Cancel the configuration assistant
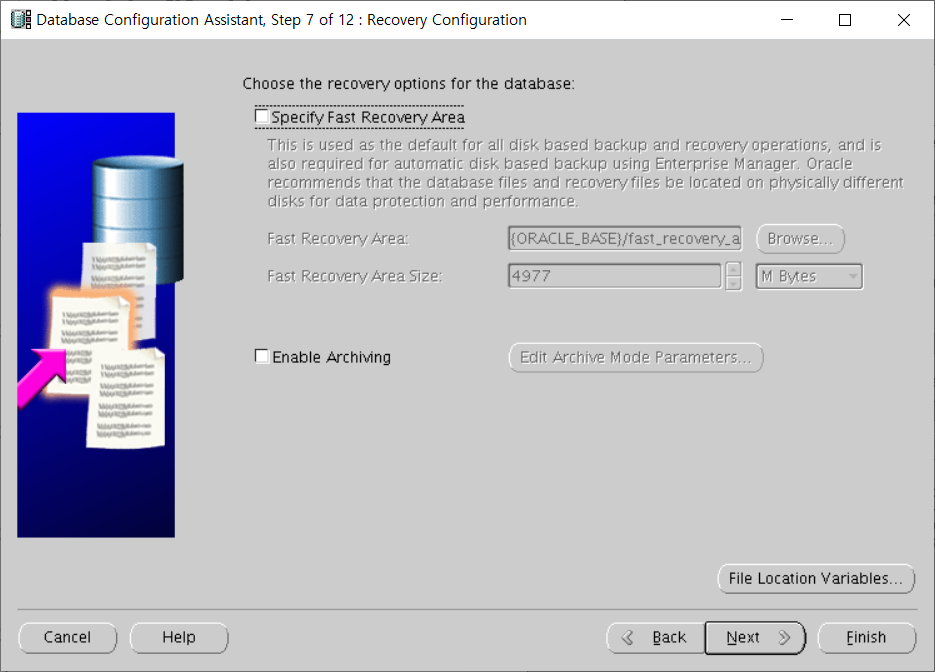The height and width of the screenshot is (672, 935). (67, 637)
